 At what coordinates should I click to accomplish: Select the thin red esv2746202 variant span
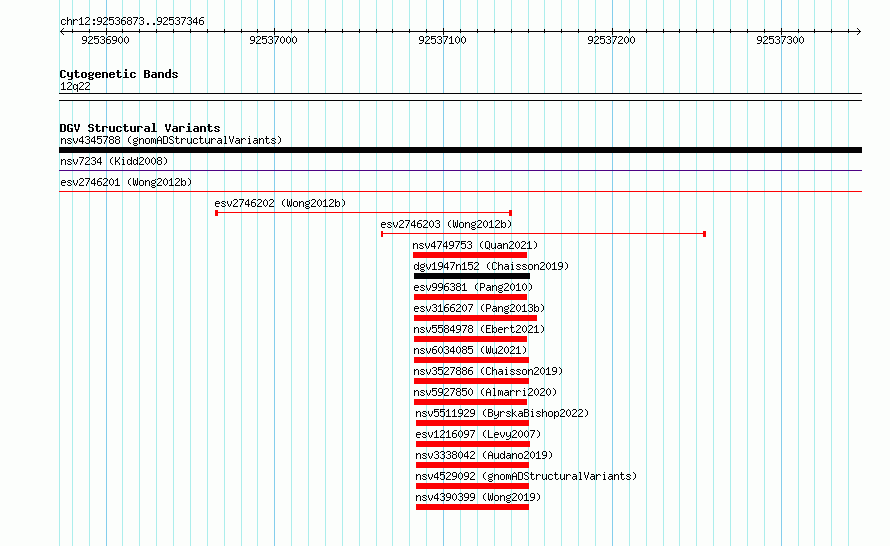363,213
